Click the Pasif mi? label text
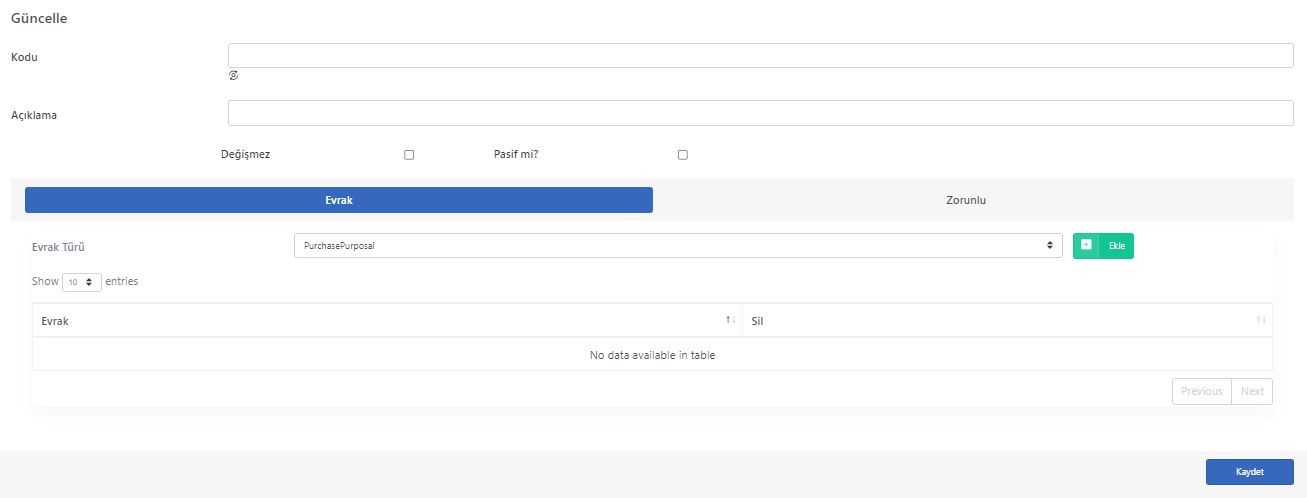The height and width of the screenshot is (498, 1307). [516, 155]
